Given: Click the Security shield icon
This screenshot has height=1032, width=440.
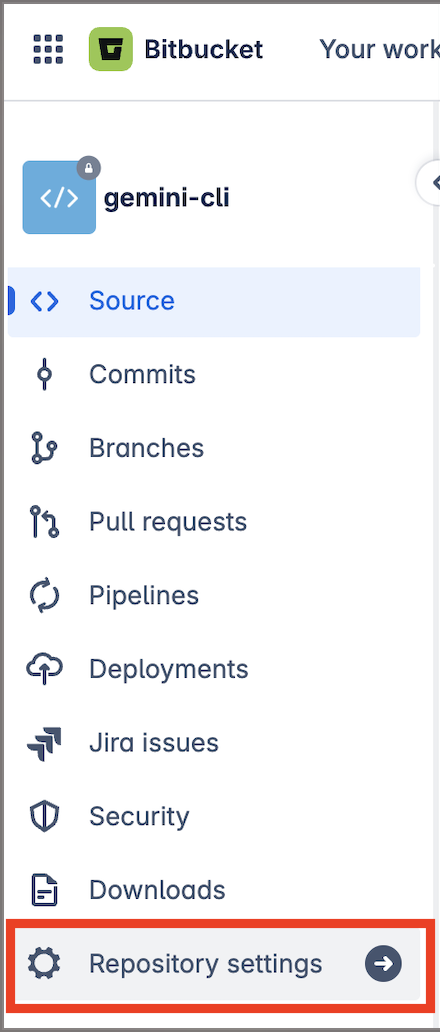Looking at the screenshot, I should [x=45, y=817].
